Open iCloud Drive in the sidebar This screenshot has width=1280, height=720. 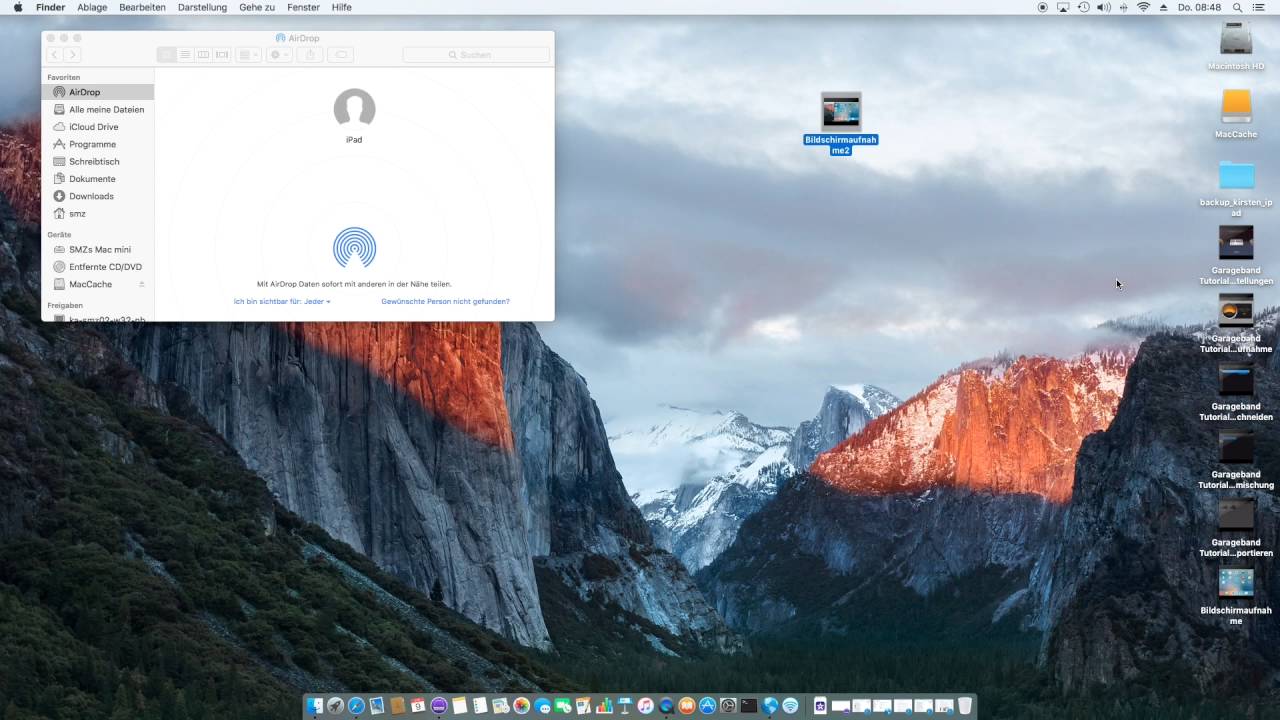click(98, 127)
